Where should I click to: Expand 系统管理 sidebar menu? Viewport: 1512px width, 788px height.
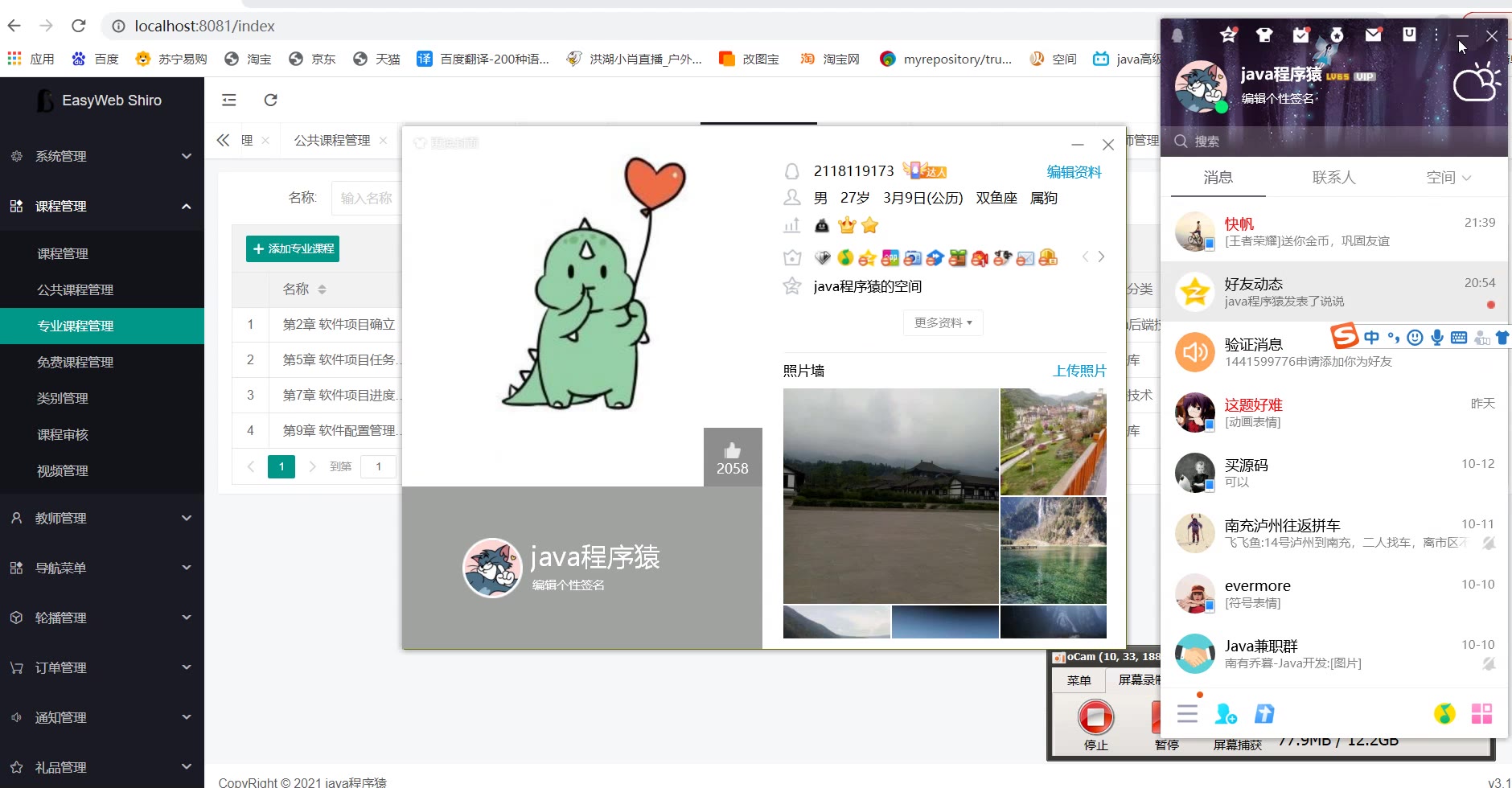(x=102, y=156)
